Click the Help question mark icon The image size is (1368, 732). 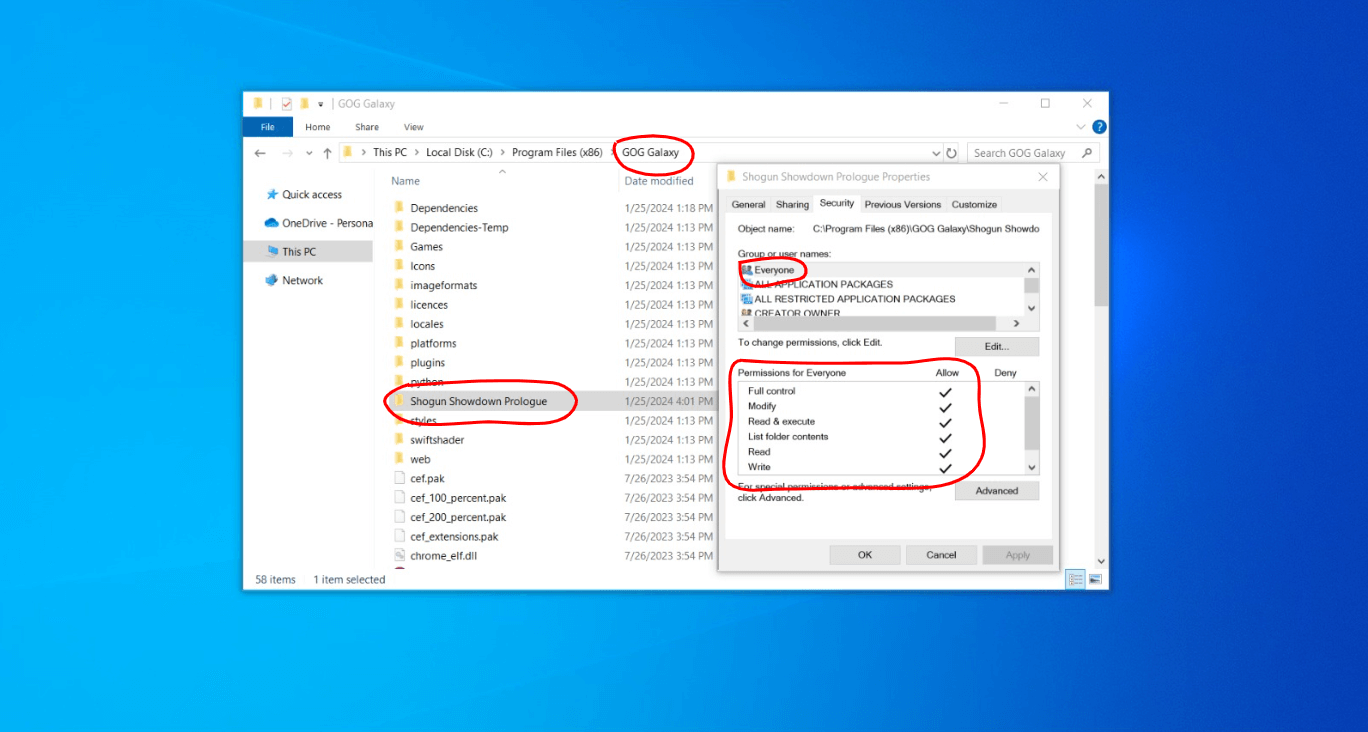point(1099,127)
